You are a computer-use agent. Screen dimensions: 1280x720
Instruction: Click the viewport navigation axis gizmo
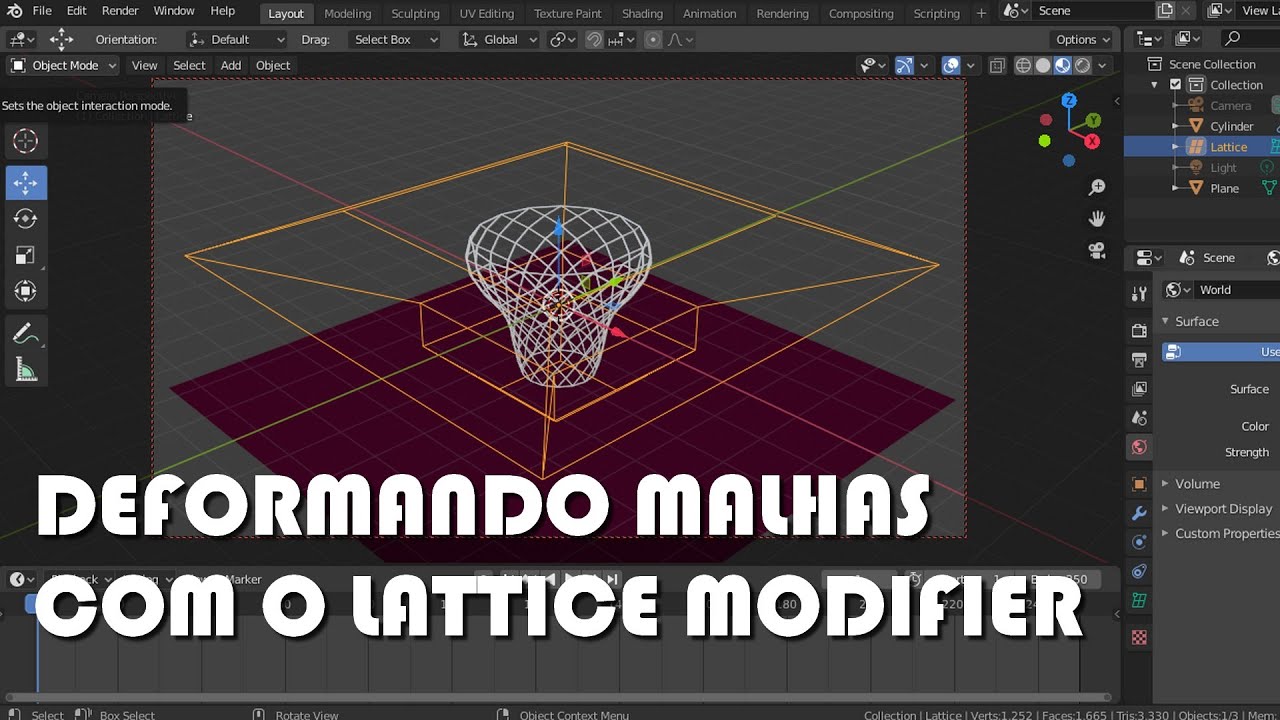tap(1069, 130)
